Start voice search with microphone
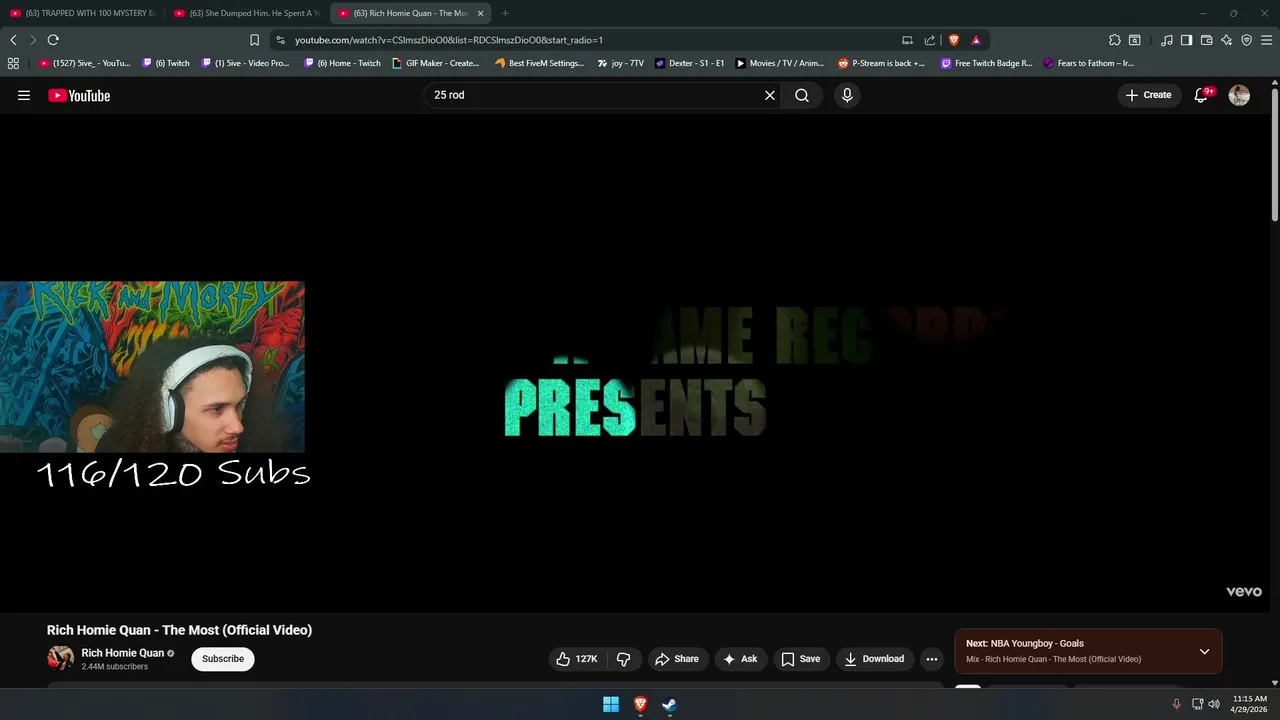The height and width of the screenshot is (720, 1280). (x=847, y=95)
